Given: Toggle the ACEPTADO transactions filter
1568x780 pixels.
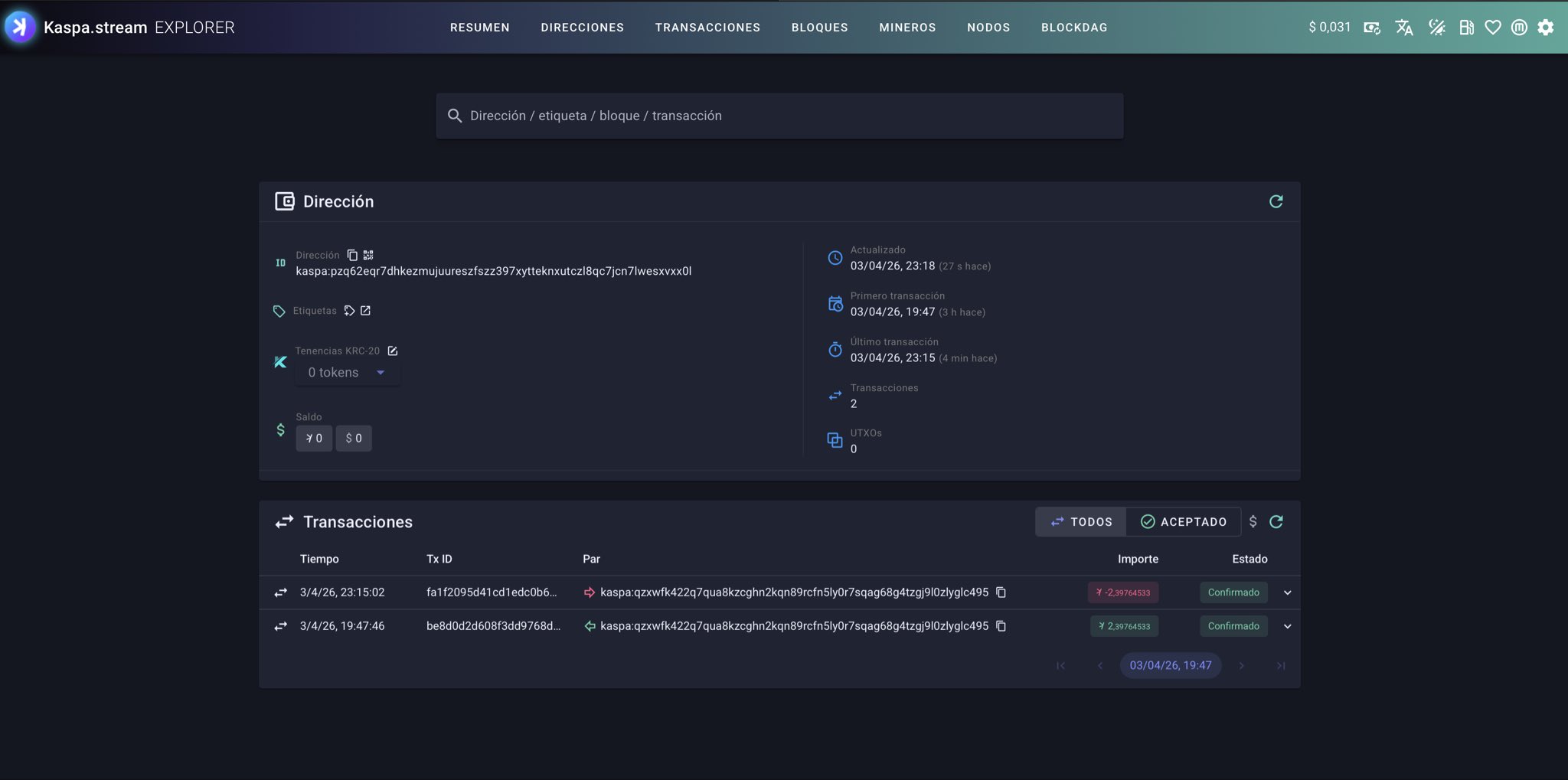Looking at the screenshot, I should [1184, 521].
